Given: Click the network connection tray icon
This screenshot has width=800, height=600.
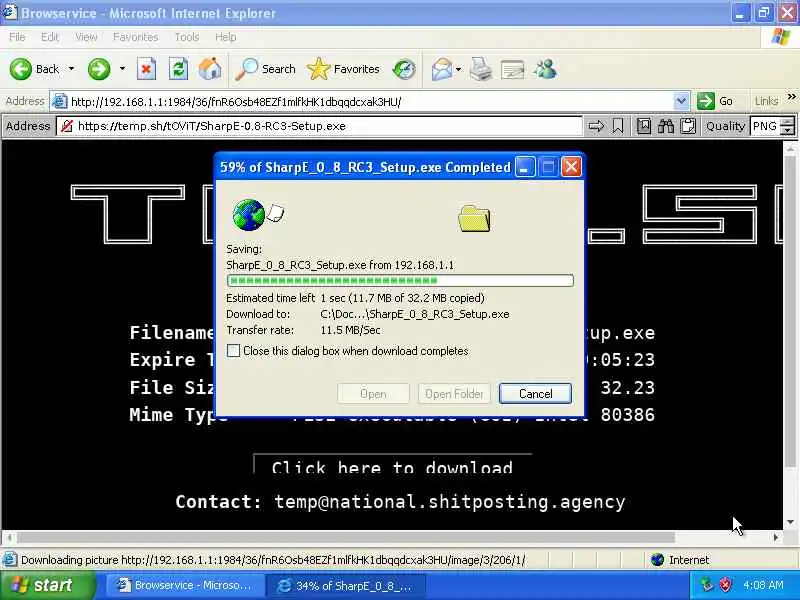Looking at the screenshot, I should pos(706,585).
